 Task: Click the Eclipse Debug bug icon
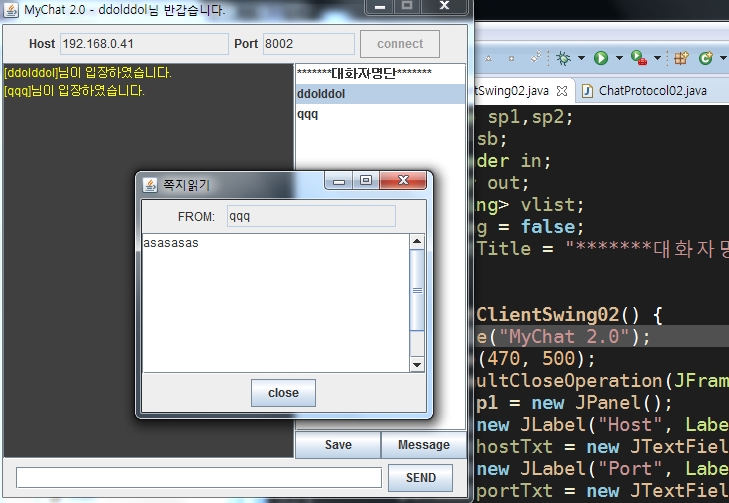(x=564, y=58)
